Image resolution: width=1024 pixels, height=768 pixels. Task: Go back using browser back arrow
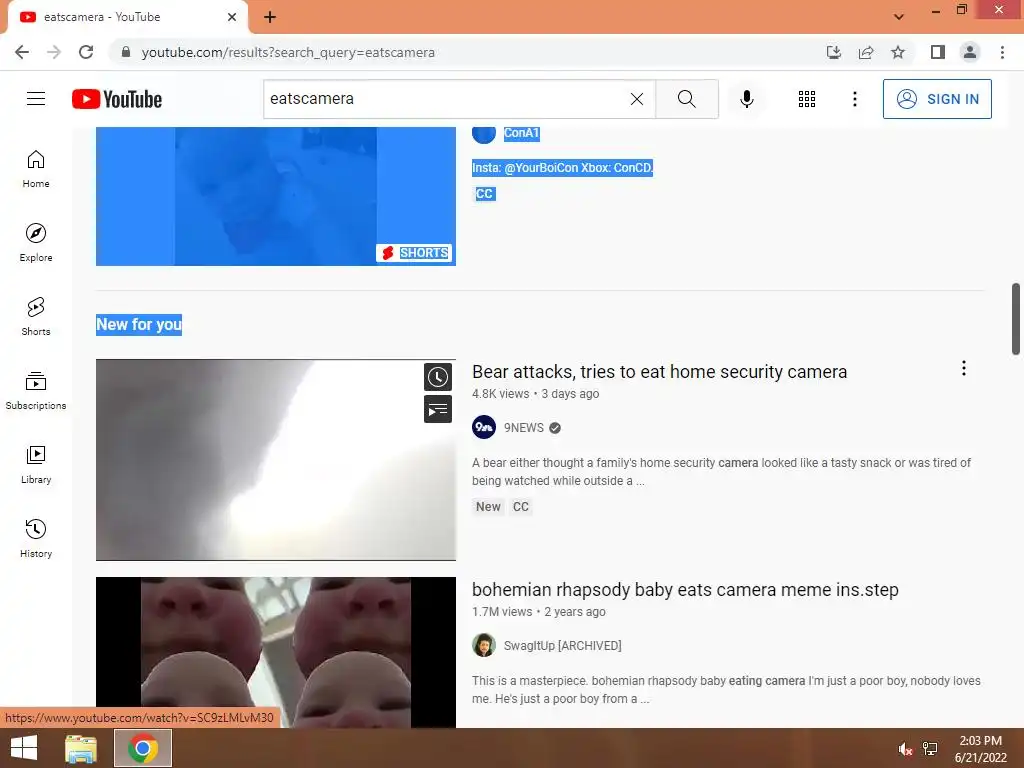pyautogui.click(x=22, y=52)
